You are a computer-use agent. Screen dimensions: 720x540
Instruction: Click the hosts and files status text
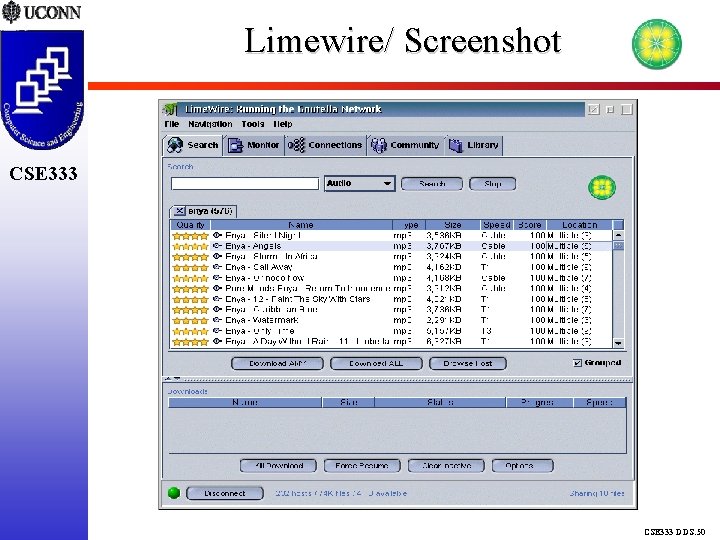341,494
